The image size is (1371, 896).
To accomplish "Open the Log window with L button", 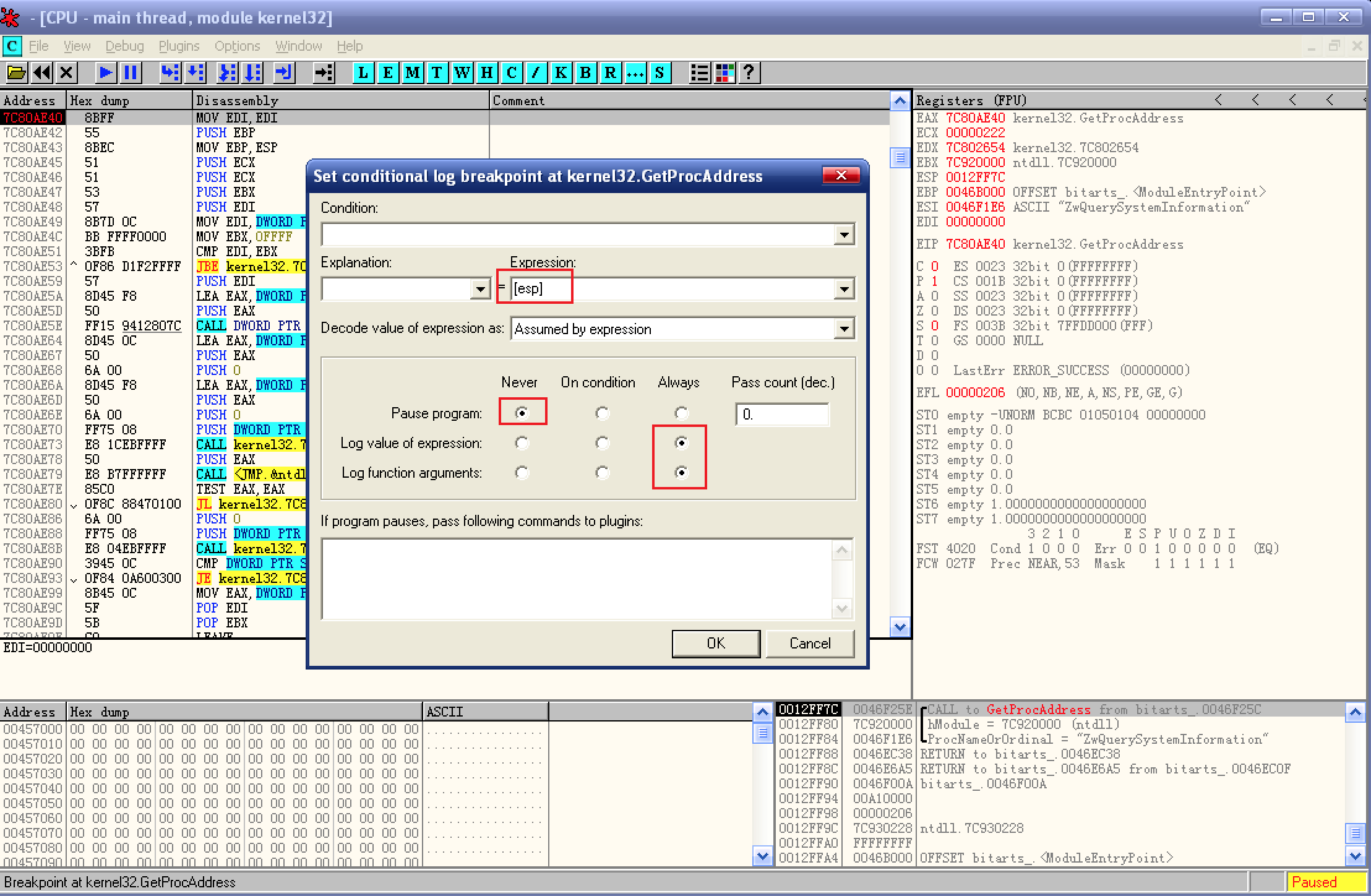I will 363,73.
